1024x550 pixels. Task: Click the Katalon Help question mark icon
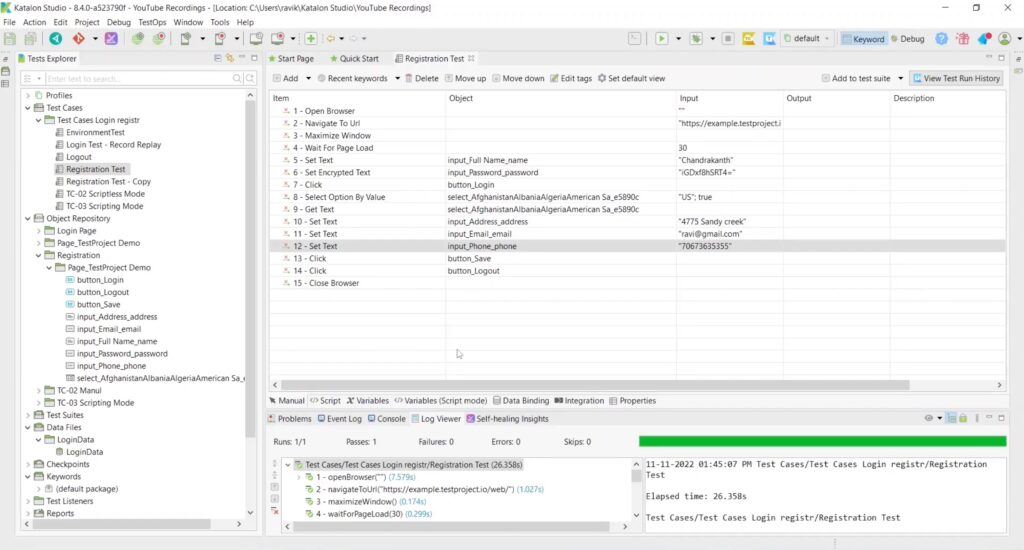(941, 39)
